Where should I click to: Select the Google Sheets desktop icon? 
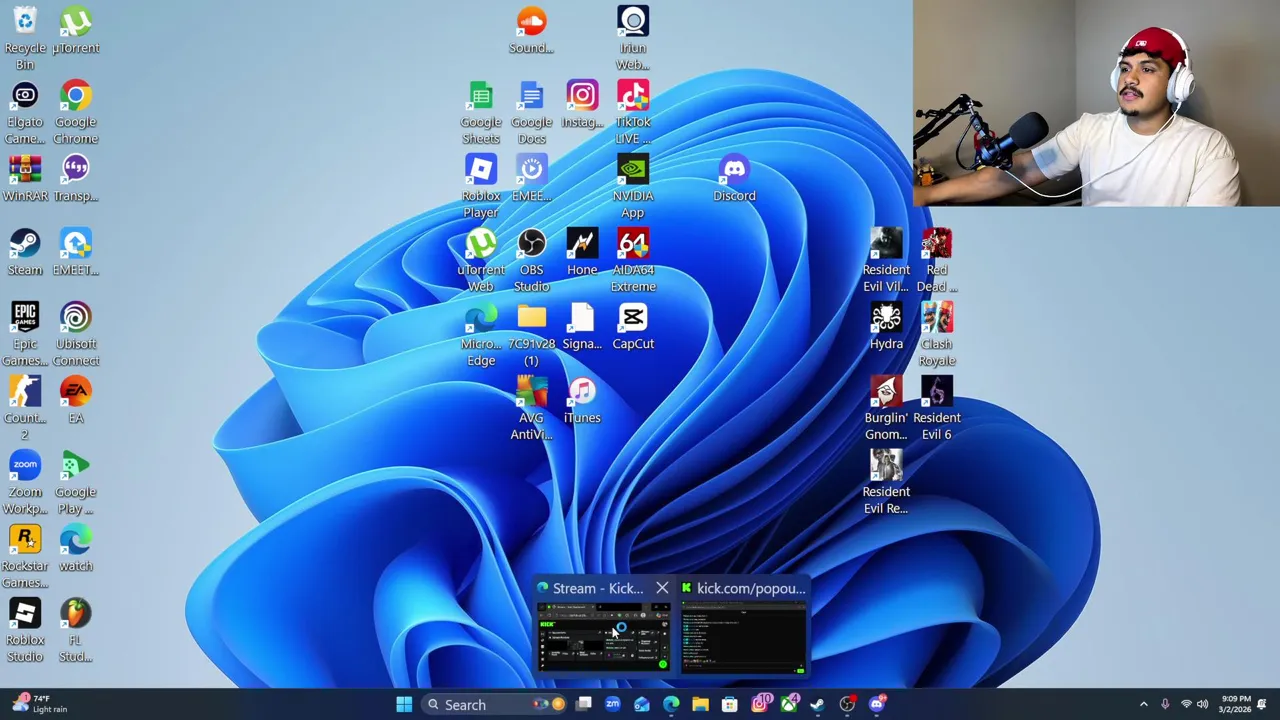[481, 112]
